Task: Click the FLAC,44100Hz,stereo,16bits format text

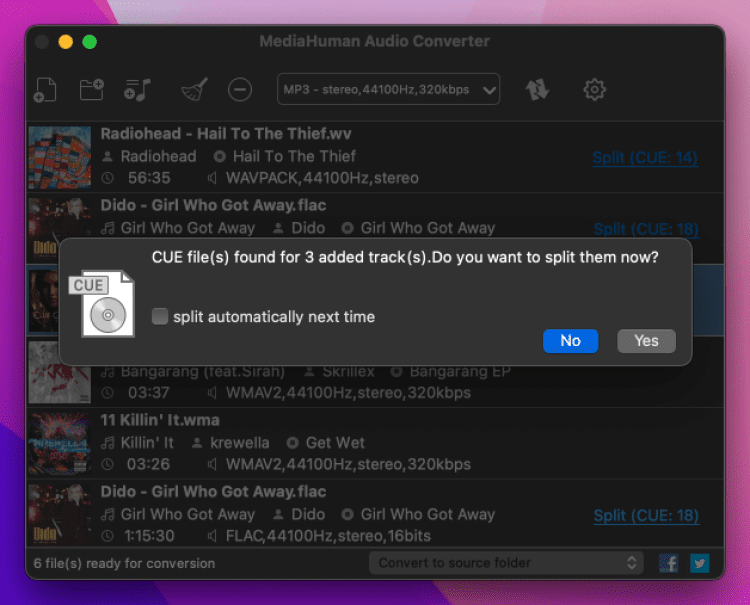Action: coord(328,536)
